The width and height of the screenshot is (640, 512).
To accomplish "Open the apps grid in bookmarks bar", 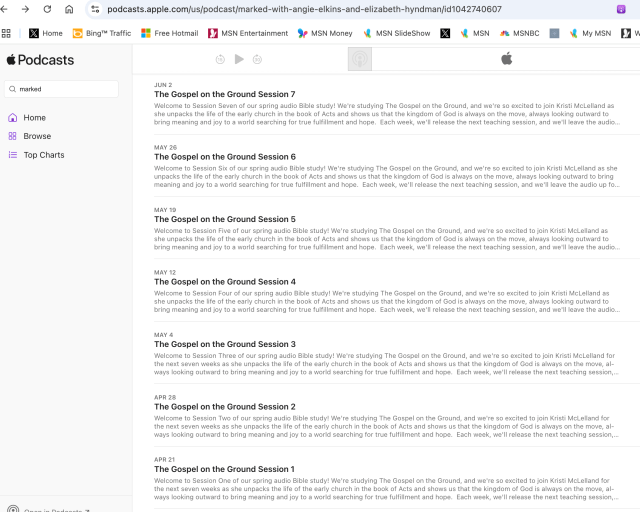I will [7, 33].
